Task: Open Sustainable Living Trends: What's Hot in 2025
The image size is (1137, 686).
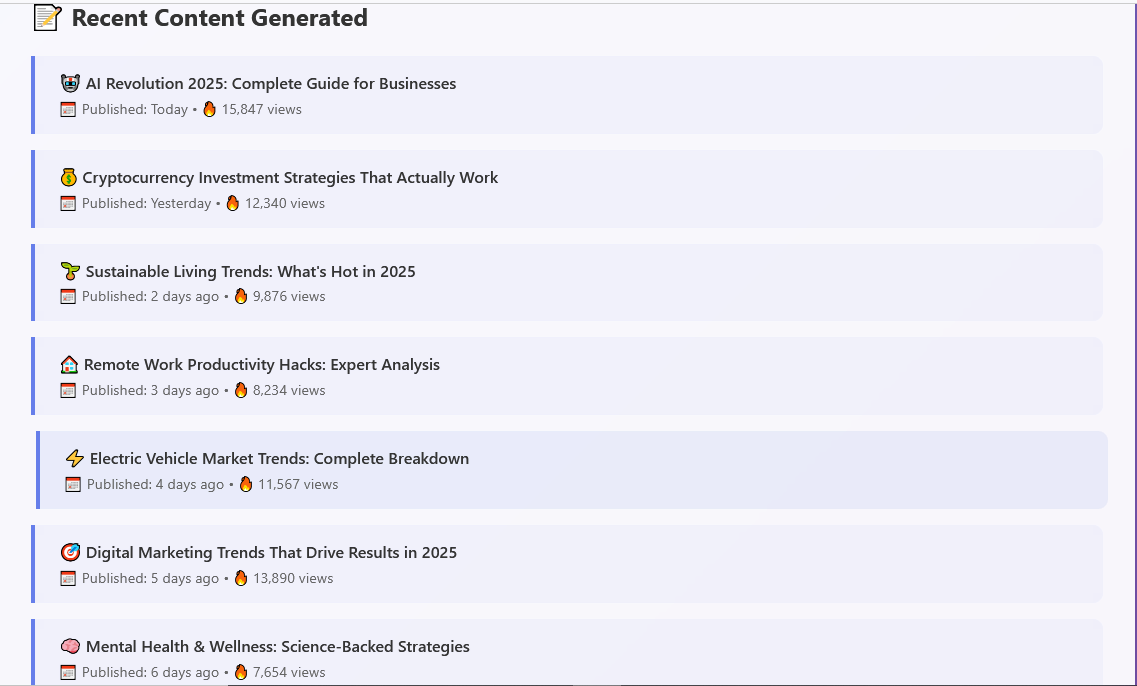Action: (250, 271)
